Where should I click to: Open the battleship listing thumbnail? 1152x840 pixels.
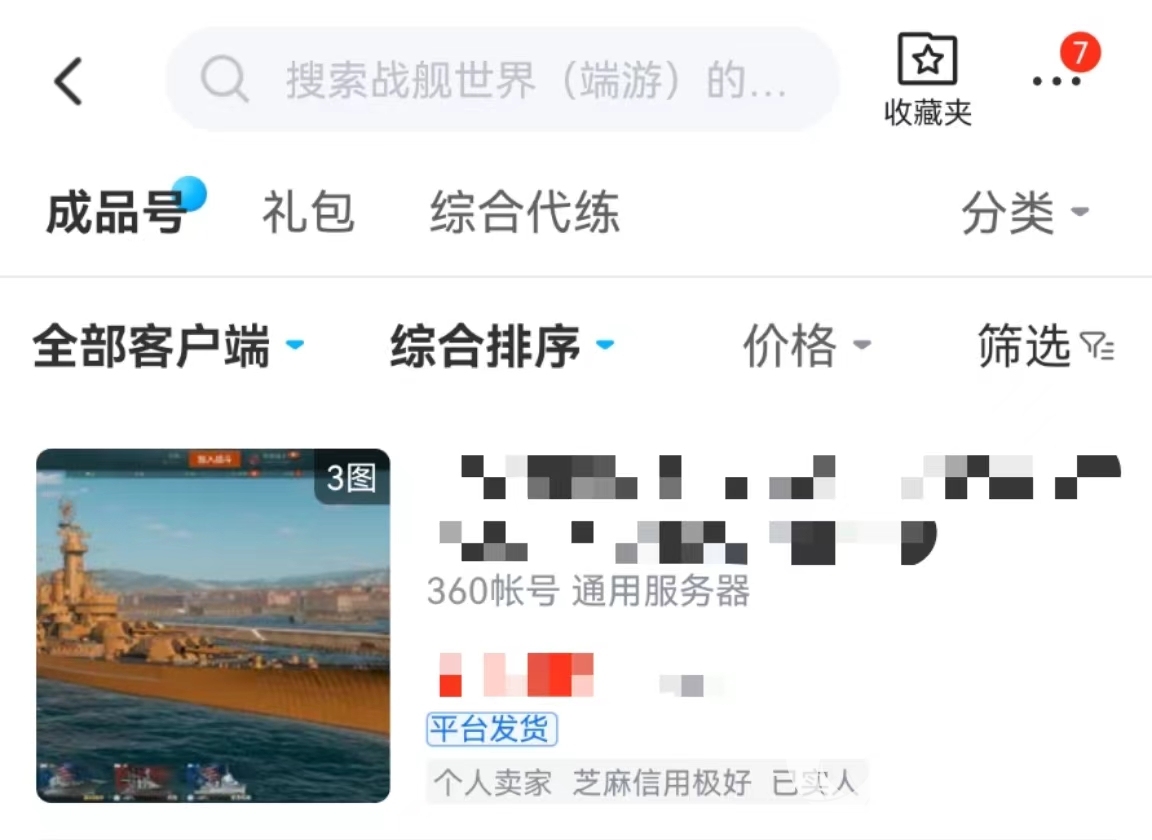213,625
